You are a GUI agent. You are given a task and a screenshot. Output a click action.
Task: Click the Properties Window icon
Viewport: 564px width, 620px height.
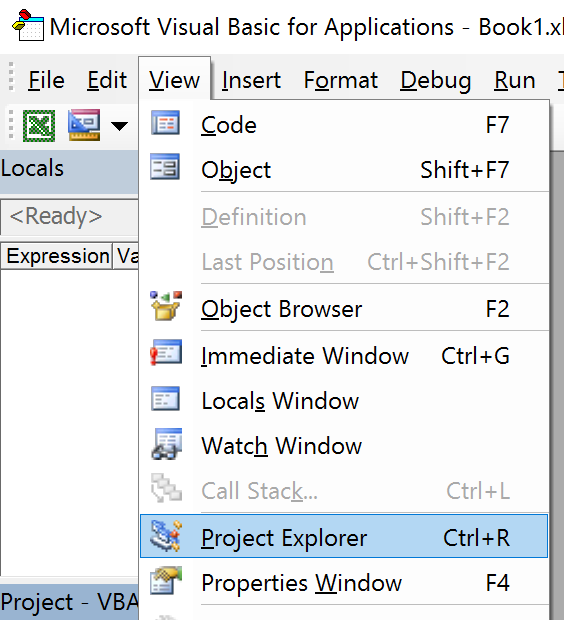166,580
